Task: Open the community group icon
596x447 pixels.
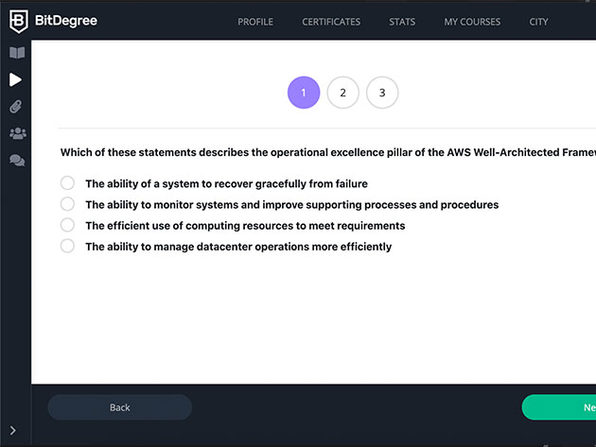Action: click(17, 133)
